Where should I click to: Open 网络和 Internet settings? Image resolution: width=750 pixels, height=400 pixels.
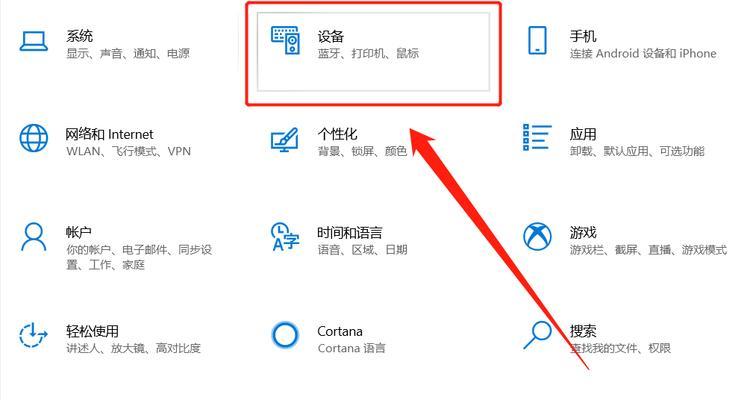pyautogui.click(x=110, y=134)
